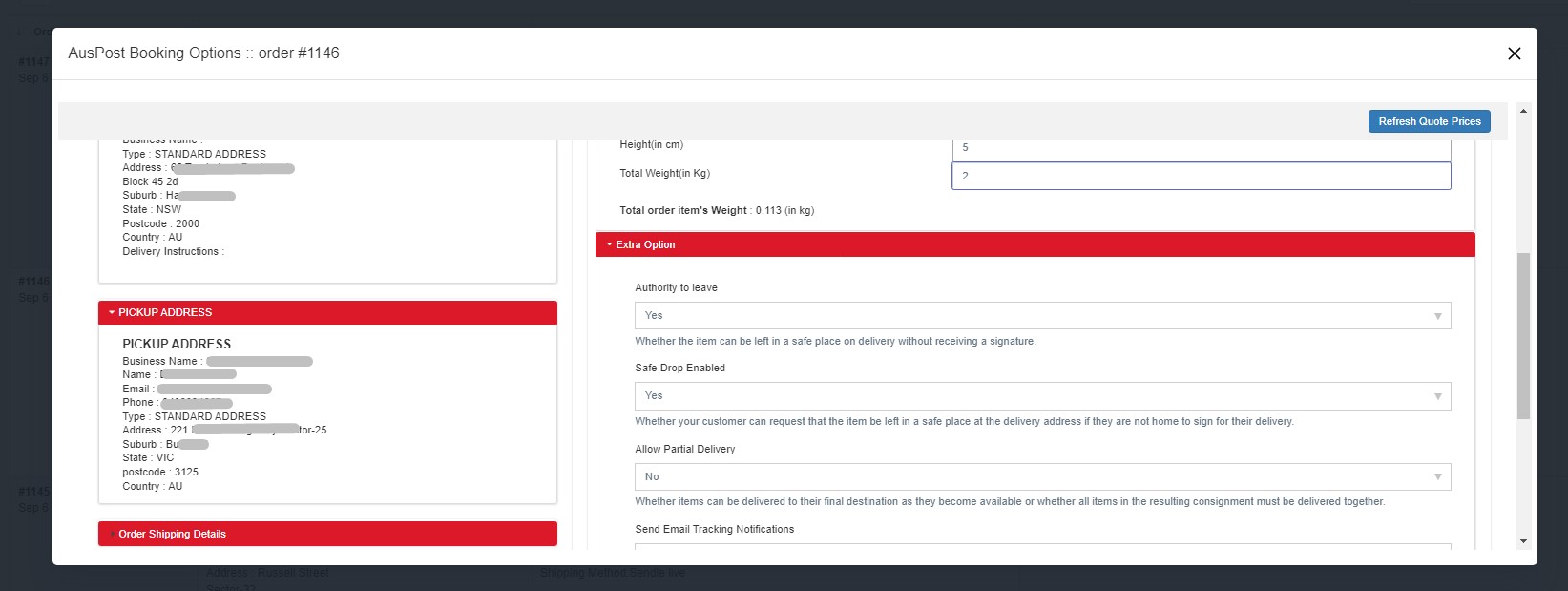This screenshot has height=591, width=1568.
Task: Click the pickup 'Email' line
Action: point(198,389)
